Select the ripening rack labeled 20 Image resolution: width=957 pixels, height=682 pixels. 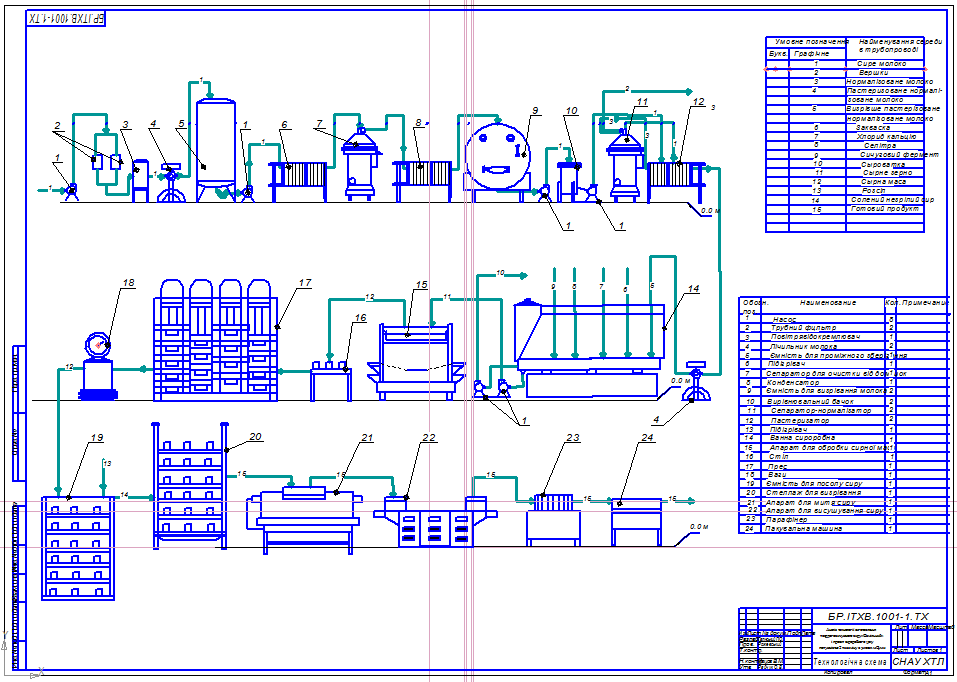click(x=190, y=484)
